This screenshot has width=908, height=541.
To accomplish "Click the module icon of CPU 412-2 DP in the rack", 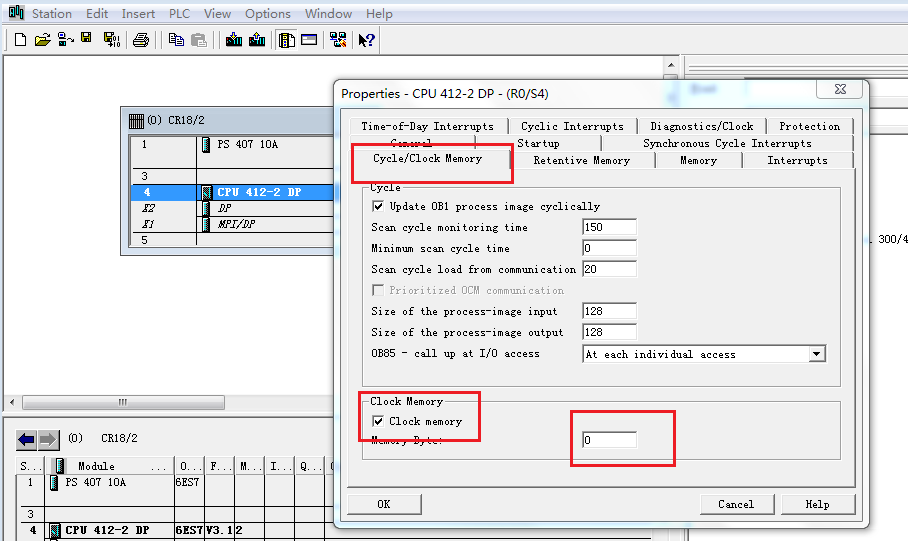I will 206,192.
